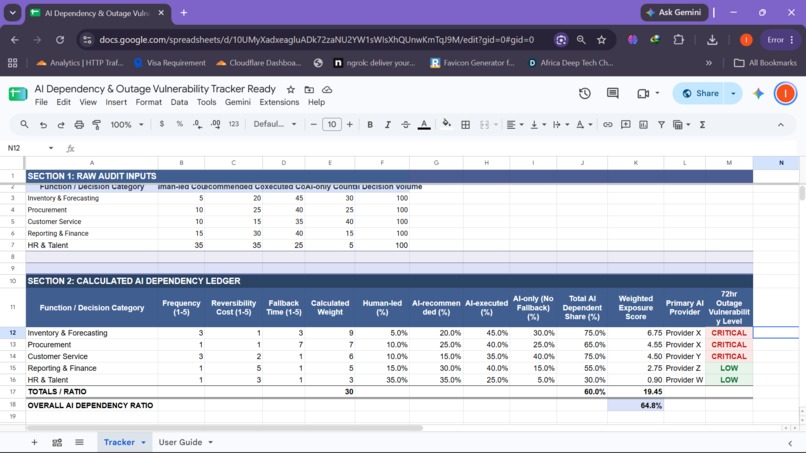This screenshot has width=806, height=453.
Task: Click the merge cells icon
Action: (484, 124)
